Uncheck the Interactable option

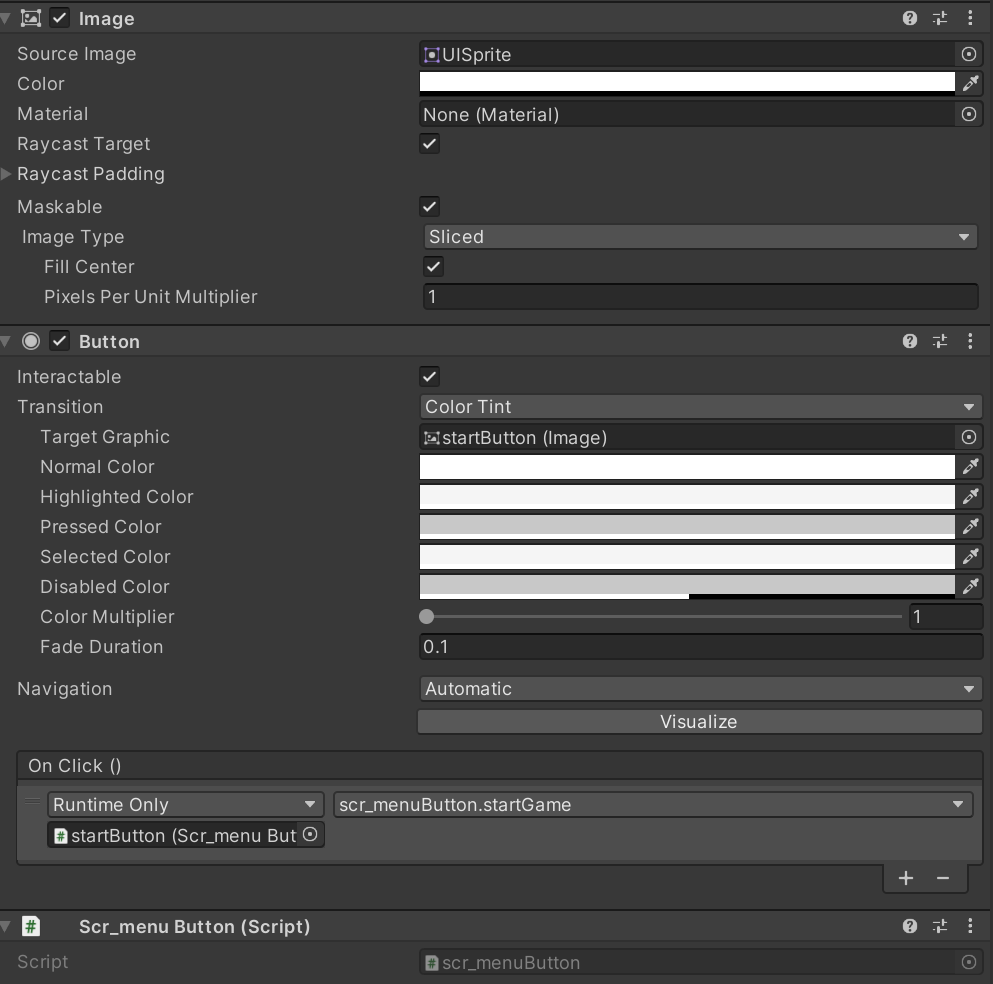coord(429,377)
